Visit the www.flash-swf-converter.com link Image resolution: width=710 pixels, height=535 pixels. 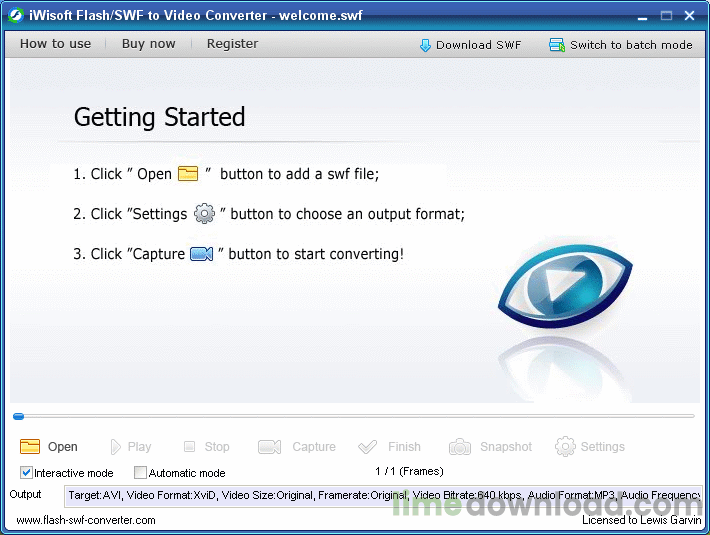coord(86,520)
